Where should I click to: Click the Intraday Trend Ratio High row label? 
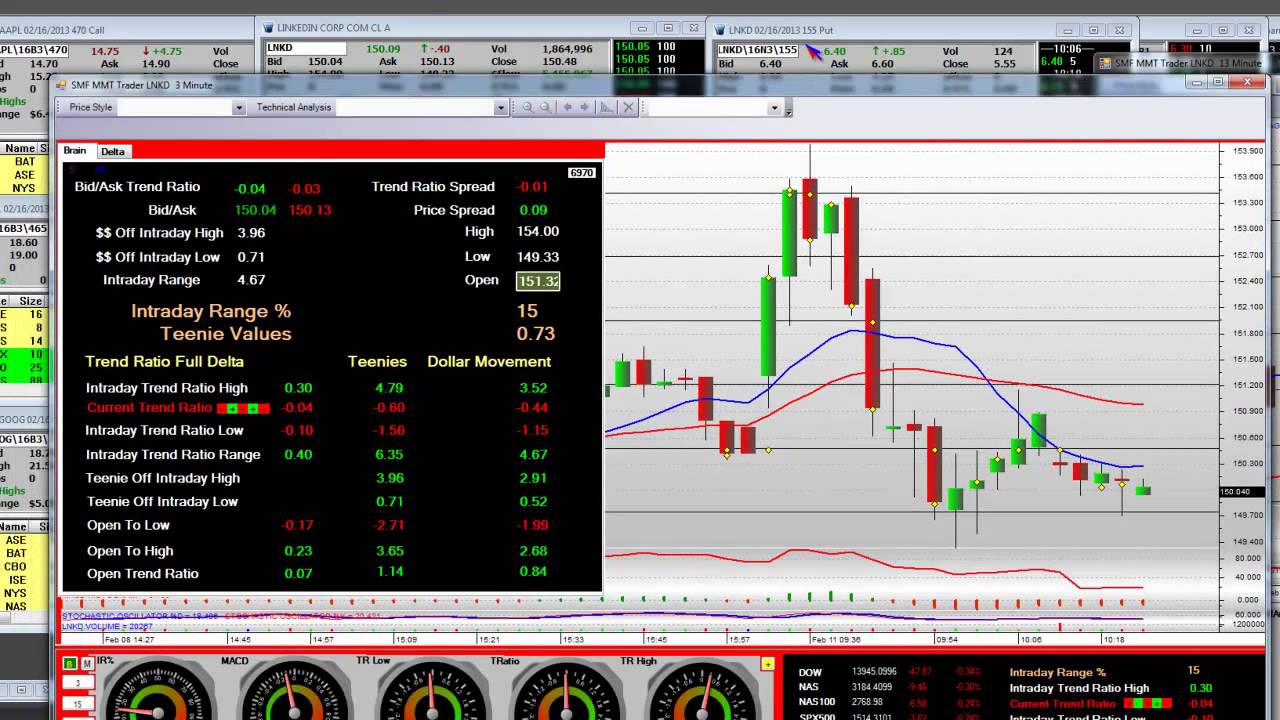tap(167, 388)
